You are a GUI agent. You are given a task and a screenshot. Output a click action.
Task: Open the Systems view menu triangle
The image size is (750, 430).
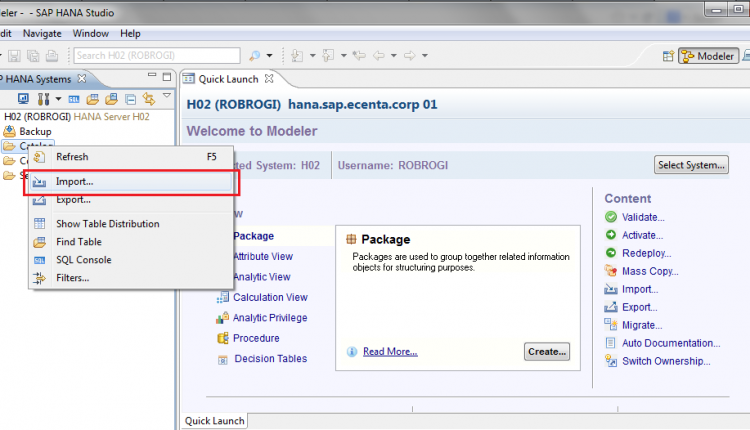coord(166,96)
